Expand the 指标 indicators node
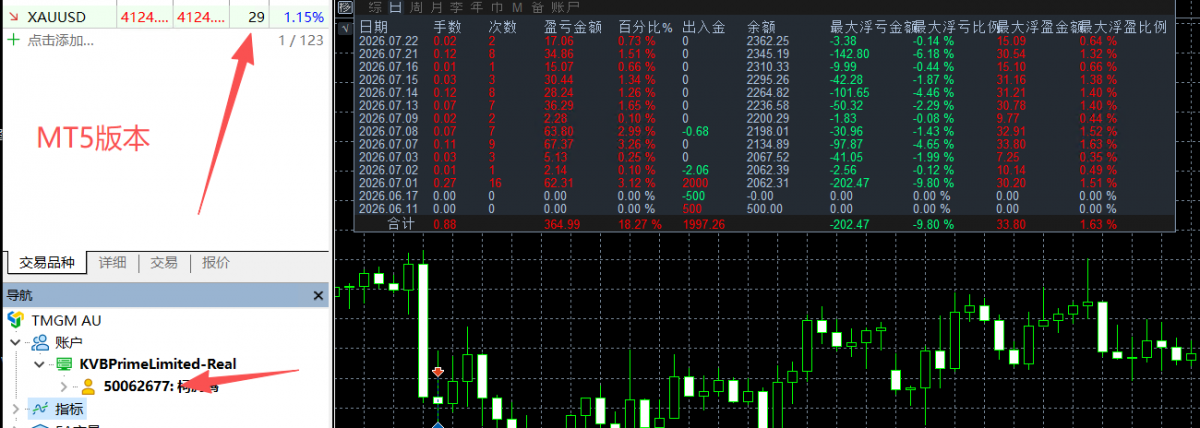Viewport: 1200px width, 428px height. tap(16, 408)
